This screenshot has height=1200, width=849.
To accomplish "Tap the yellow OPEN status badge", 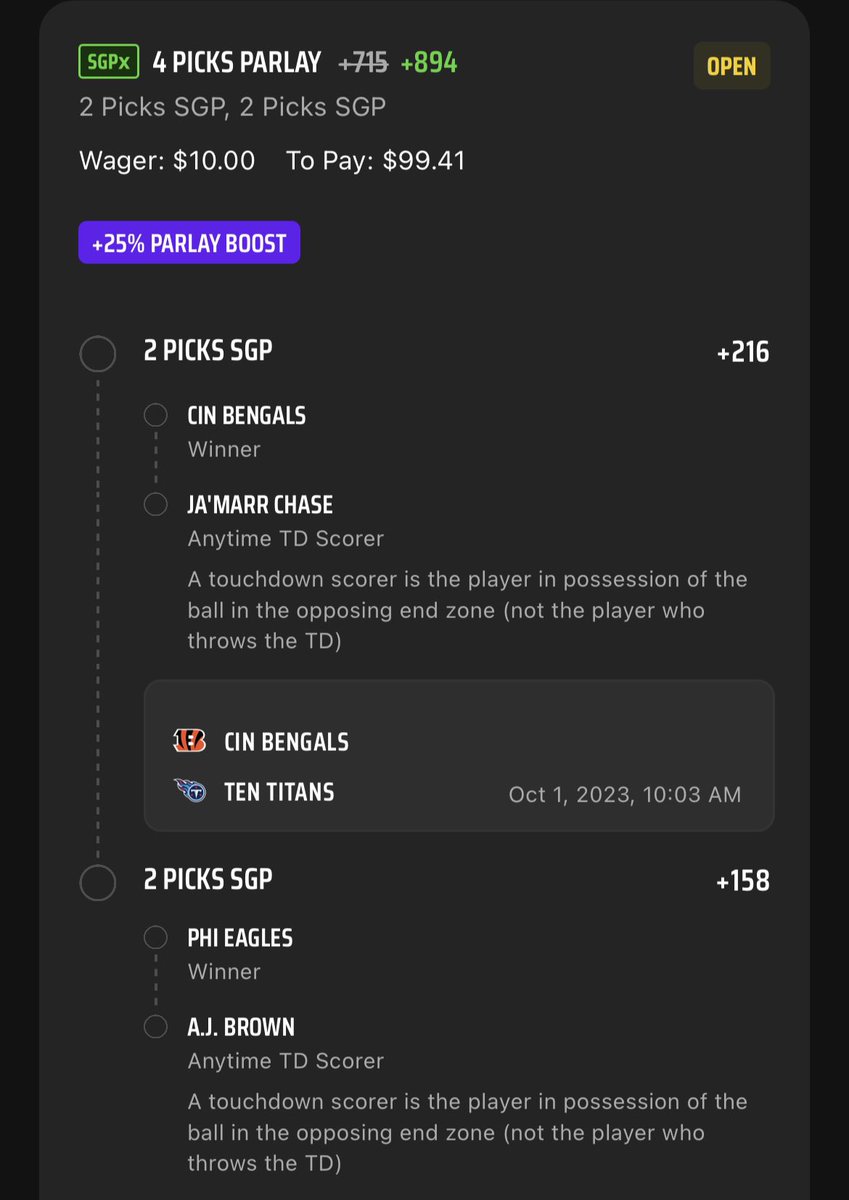I will click(x=731, y=66).
